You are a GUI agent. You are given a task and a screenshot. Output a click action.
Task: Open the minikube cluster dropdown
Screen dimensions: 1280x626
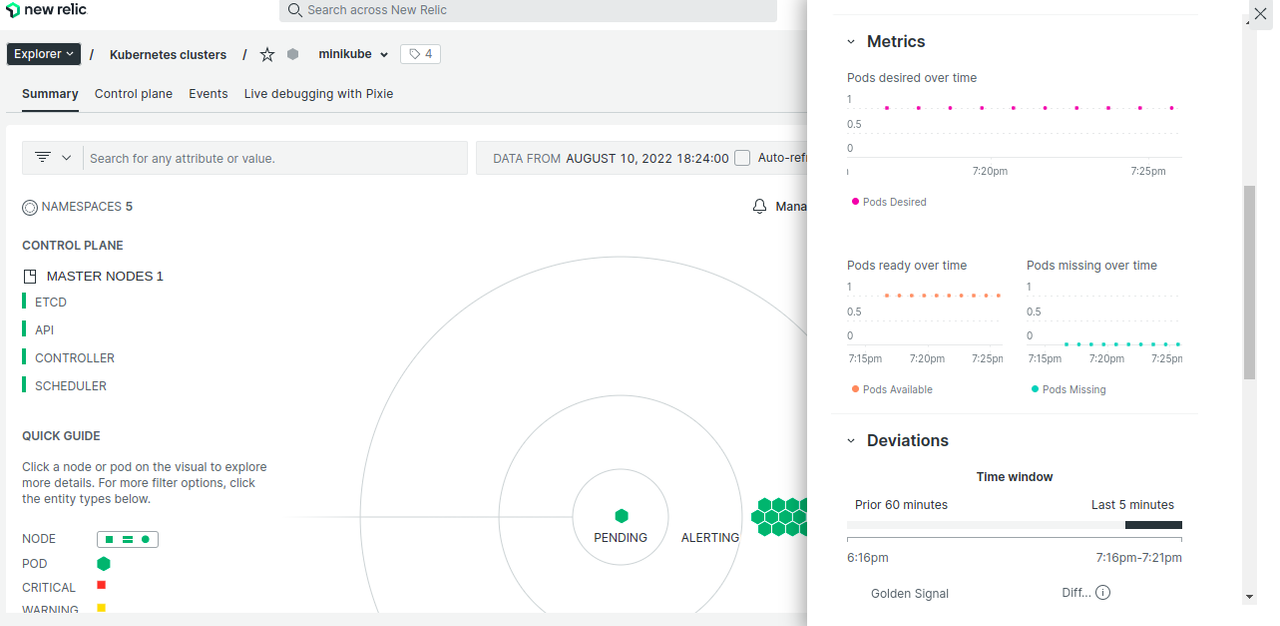pyautogui.click(x=353, y=54)
